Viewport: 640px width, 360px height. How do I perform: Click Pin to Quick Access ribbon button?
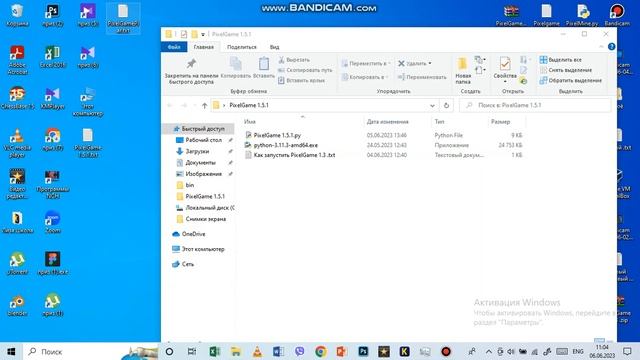(x=191, y=71)
